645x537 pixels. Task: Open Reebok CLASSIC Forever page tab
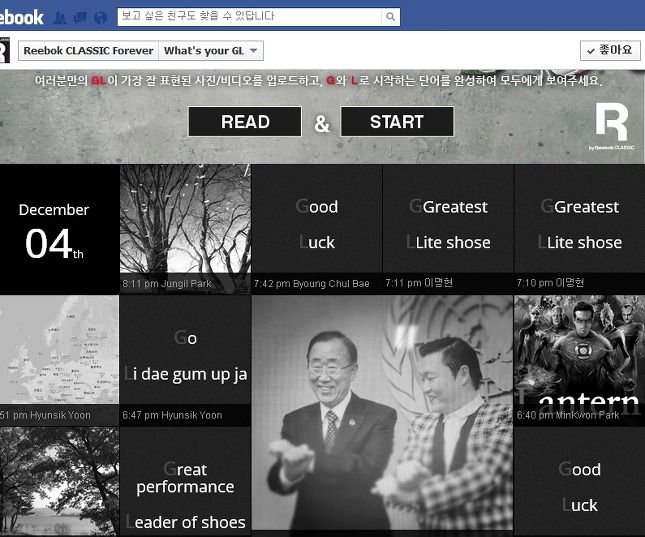pyautogui.click(x=88, y=51)
